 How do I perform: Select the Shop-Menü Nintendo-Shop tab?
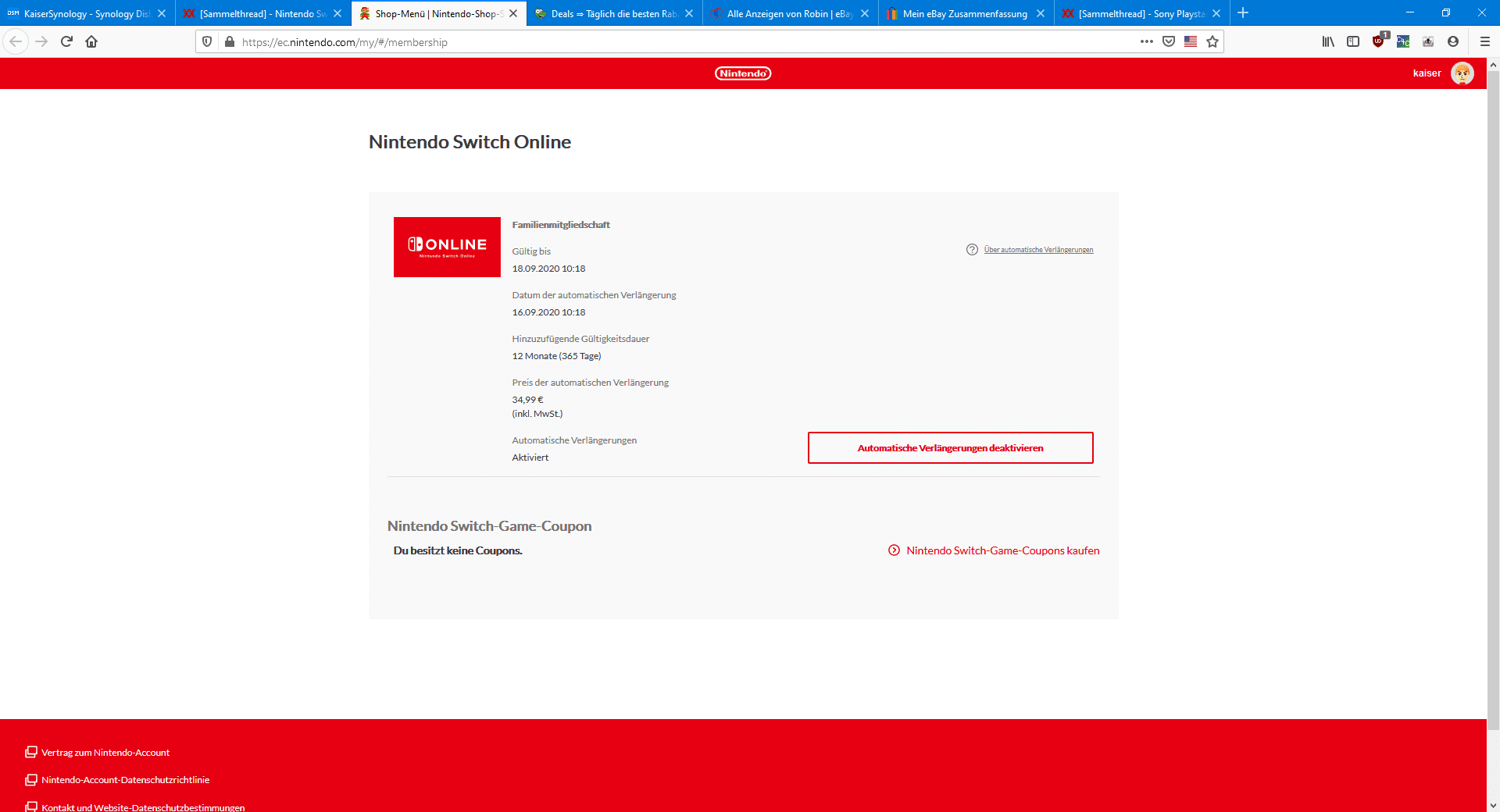coord(439,13)
